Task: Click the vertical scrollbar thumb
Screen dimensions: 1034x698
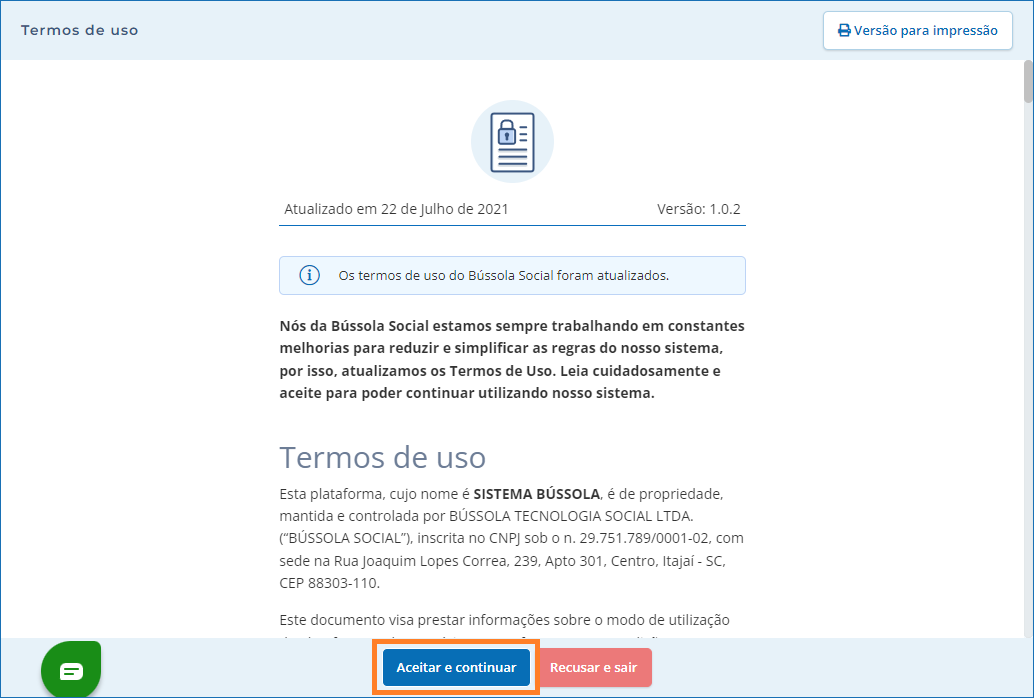Action: click(1028, 81)
